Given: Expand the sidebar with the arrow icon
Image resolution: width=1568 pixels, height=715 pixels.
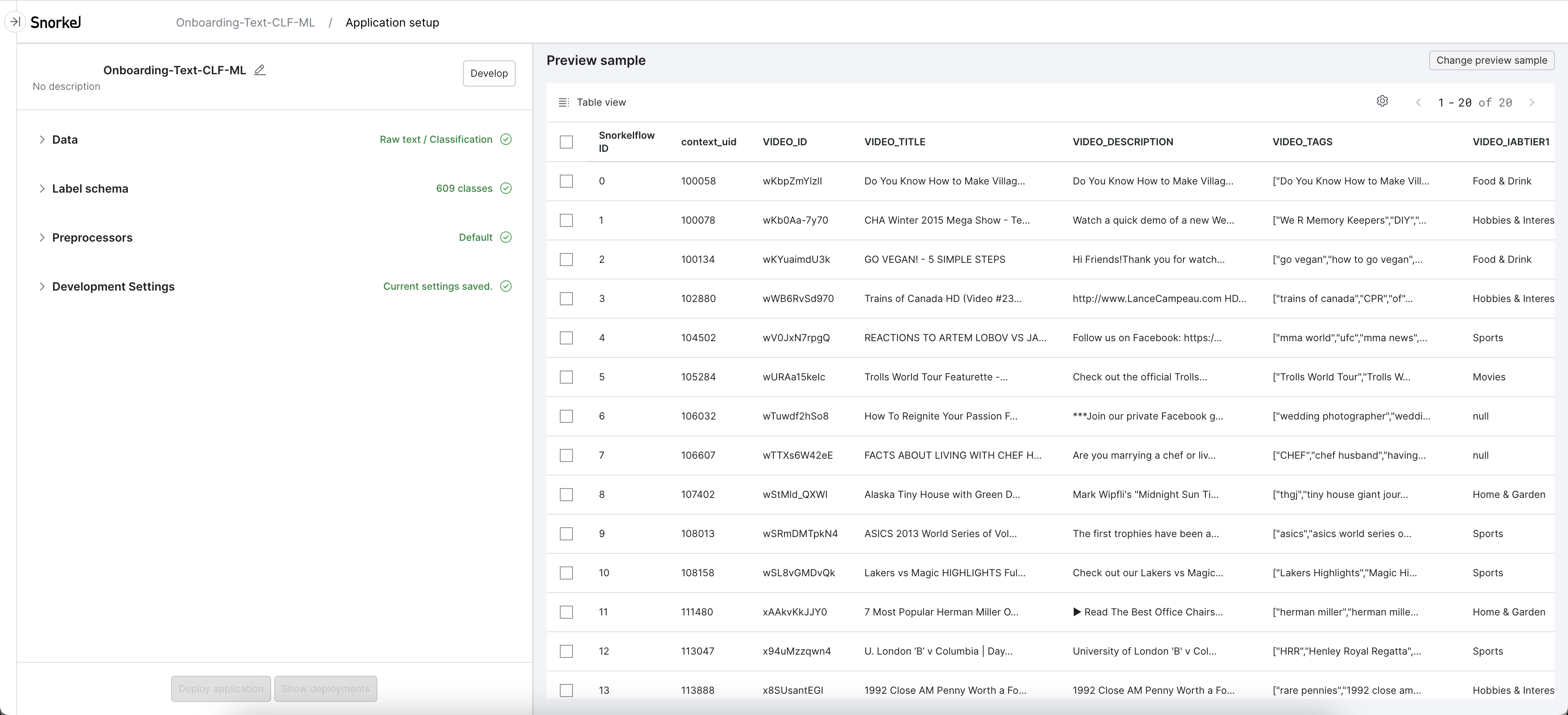Looking at the screenshot, I should pyautogui.click(x=15, y=22).
